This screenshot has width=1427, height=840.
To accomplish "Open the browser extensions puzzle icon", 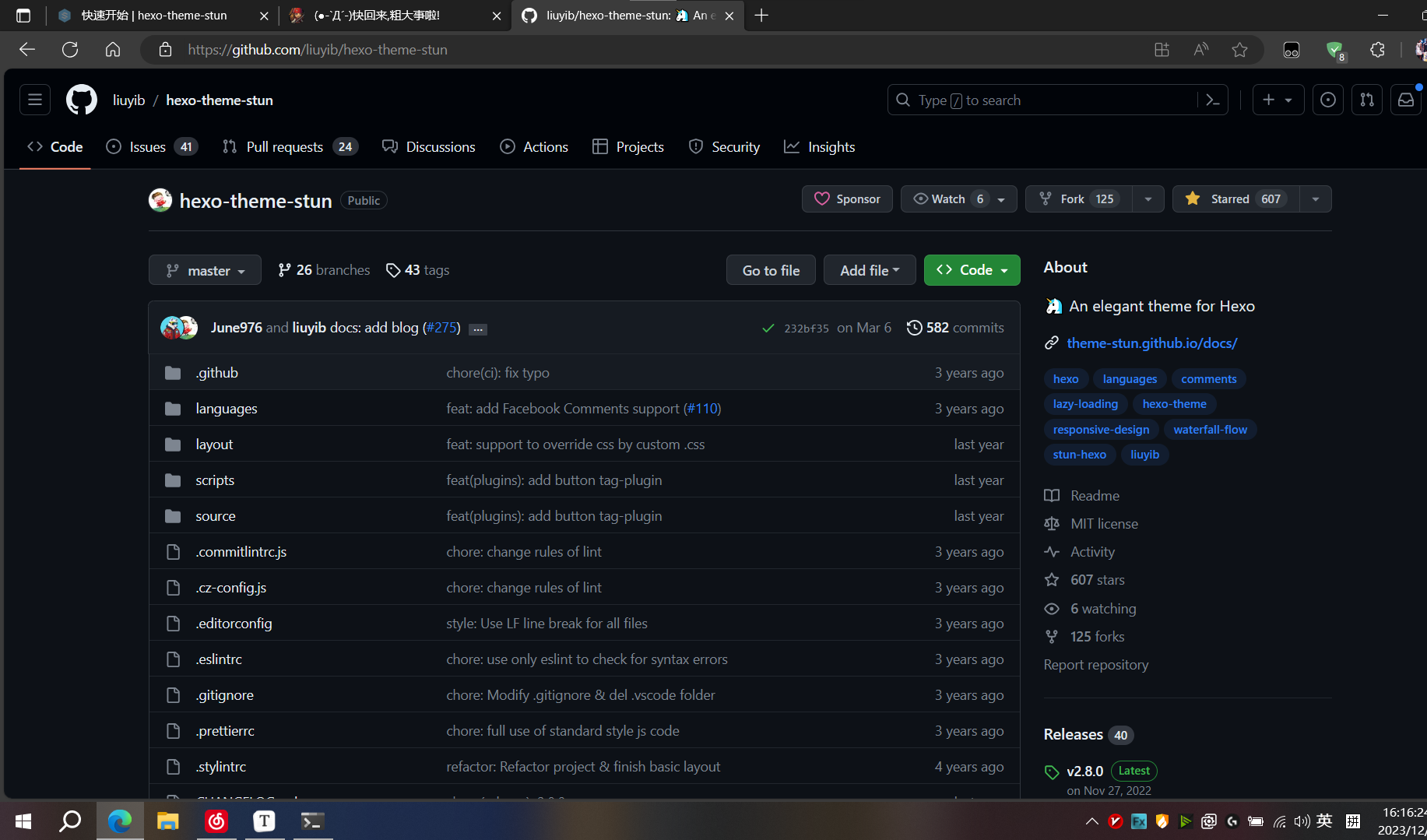I will click(x=1377, y=50).
